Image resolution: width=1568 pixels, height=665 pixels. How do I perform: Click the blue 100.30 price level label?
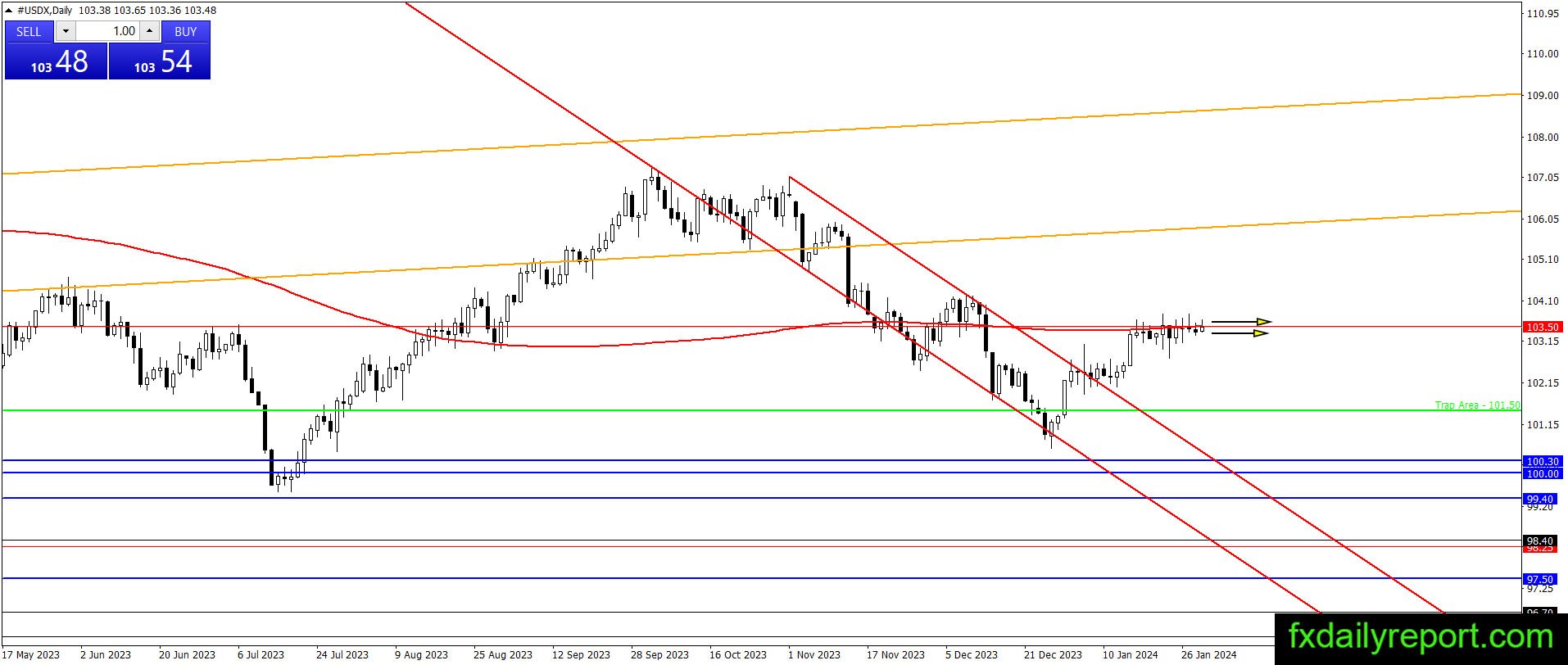point(1542,461)
